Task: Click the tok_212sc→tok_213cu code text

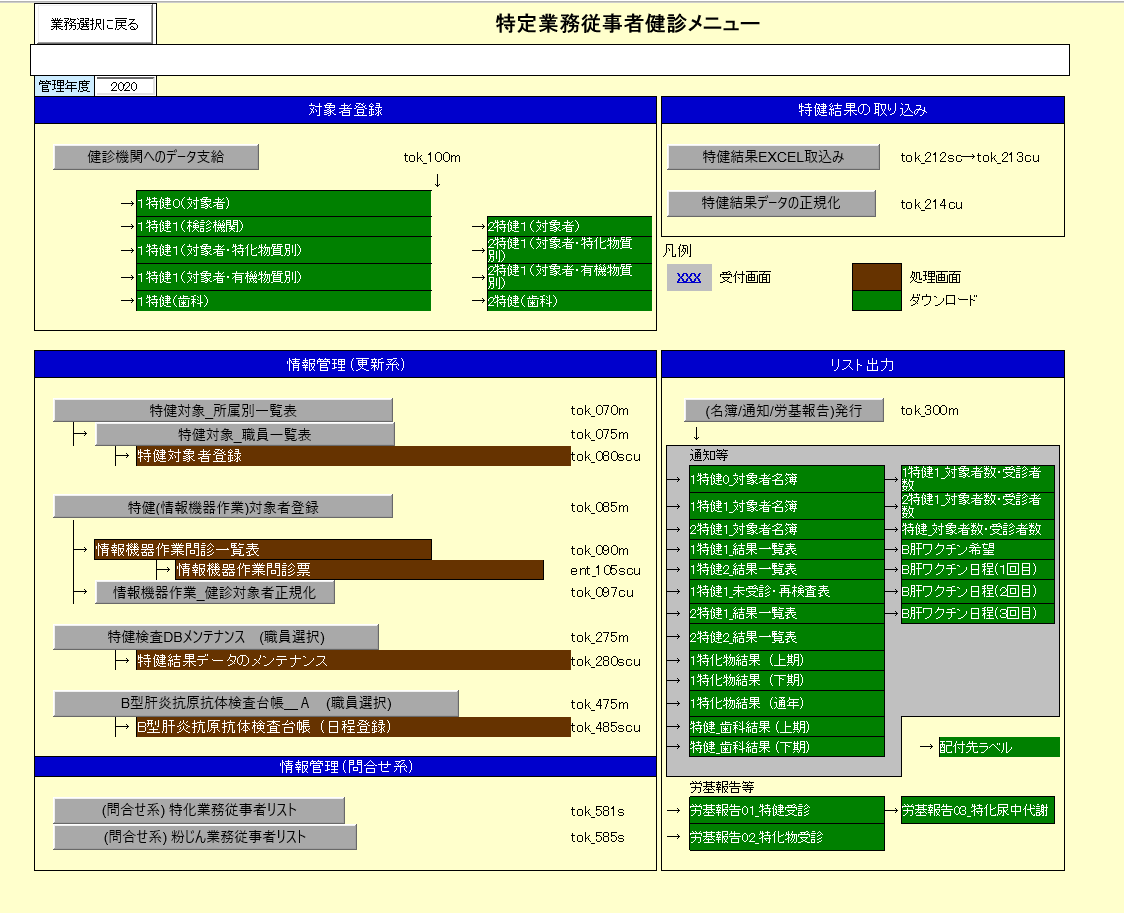Action: (x=970, y=158)
